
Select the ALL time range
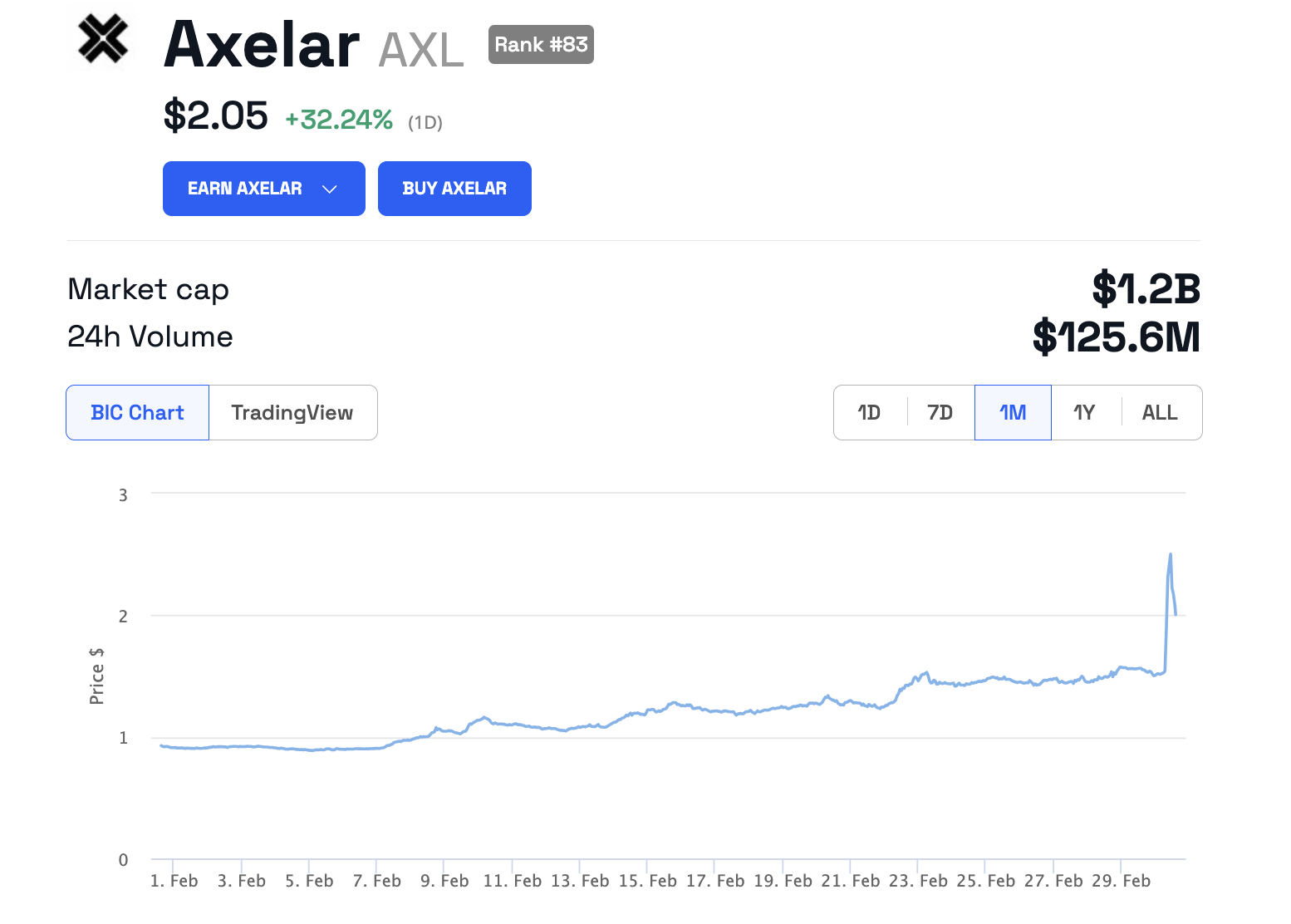[x=1160, y=413]
